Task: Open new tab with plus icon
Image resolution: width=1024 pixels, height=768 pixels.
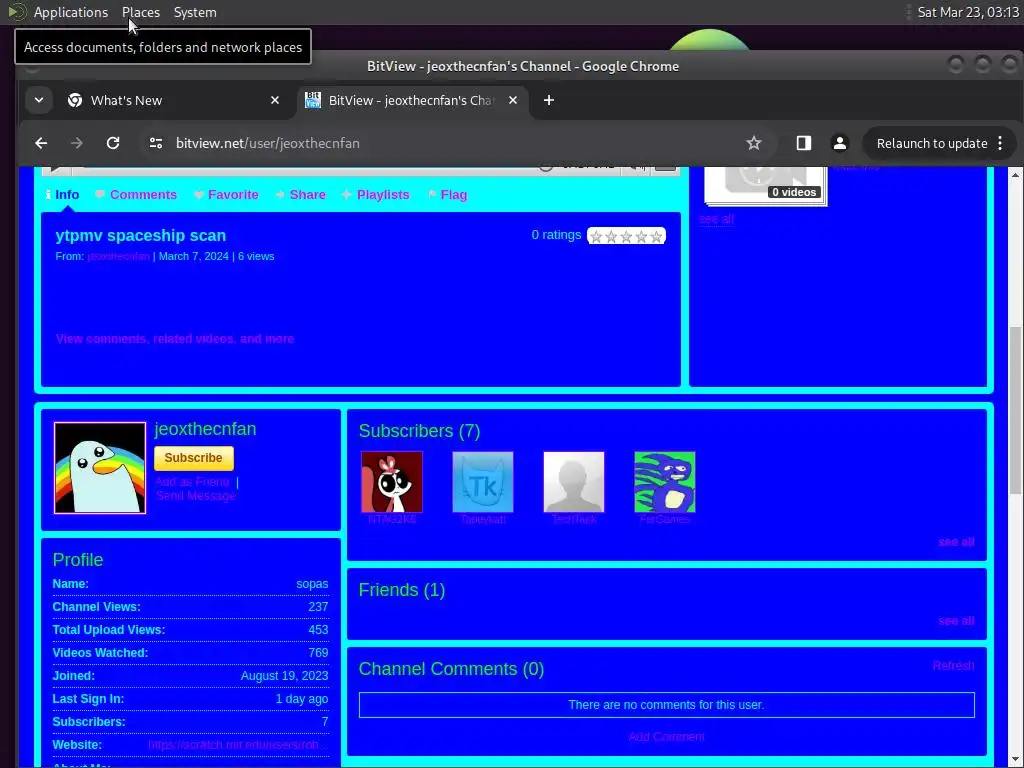Action: (x=549, y=100)
